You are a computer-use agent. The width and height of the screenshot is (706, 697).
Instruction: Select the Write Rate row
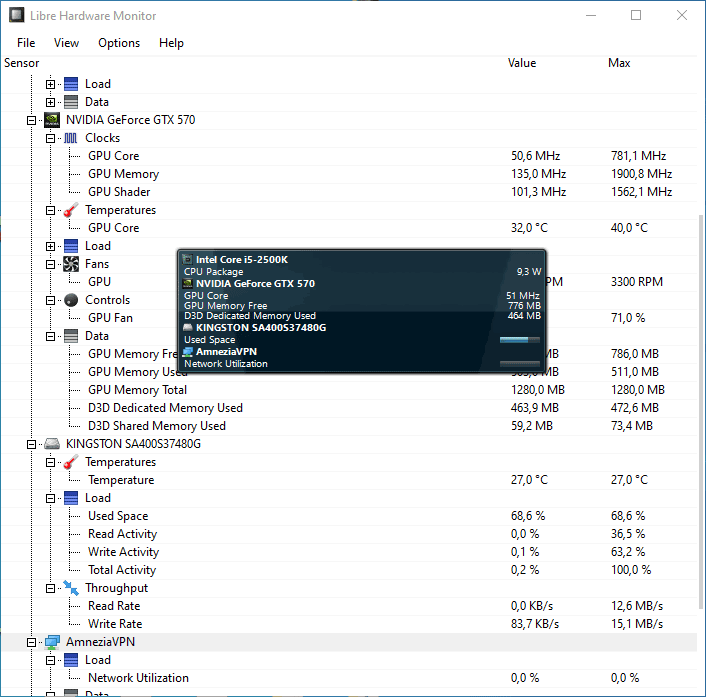click(x=349, y=625)
